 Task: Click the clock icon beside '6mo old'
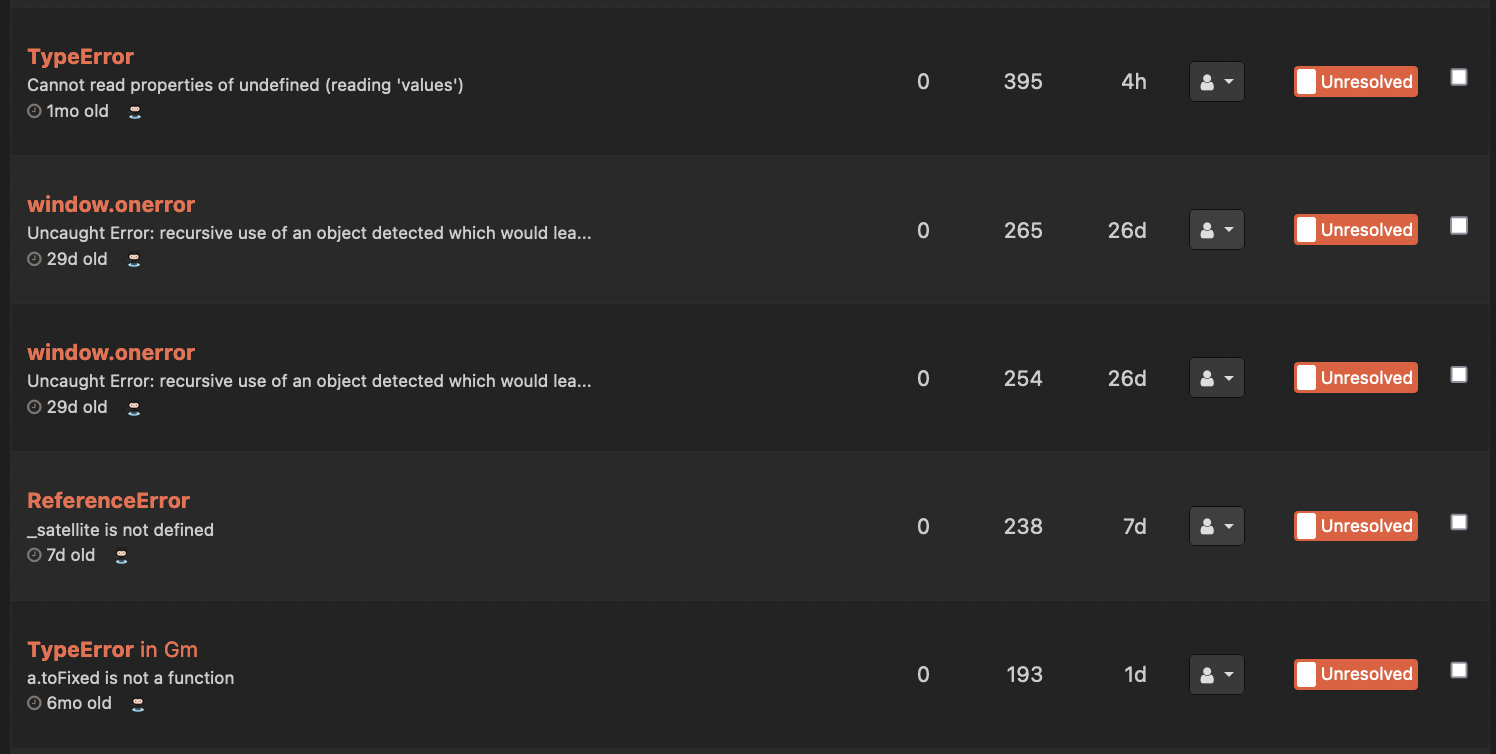click(x=31, y=703)
